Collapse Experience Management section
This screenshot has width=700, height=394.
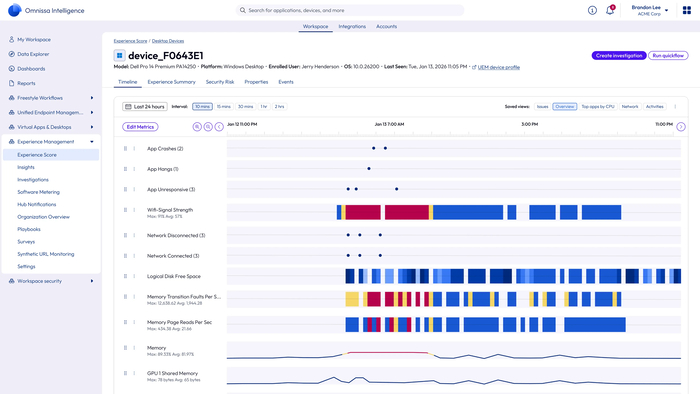(92, 141)
